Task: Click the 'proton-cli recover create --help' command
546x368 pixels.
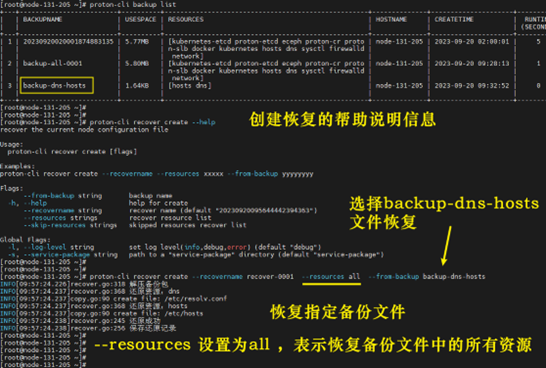Action: pyautogui.click(x=152, y=122)
